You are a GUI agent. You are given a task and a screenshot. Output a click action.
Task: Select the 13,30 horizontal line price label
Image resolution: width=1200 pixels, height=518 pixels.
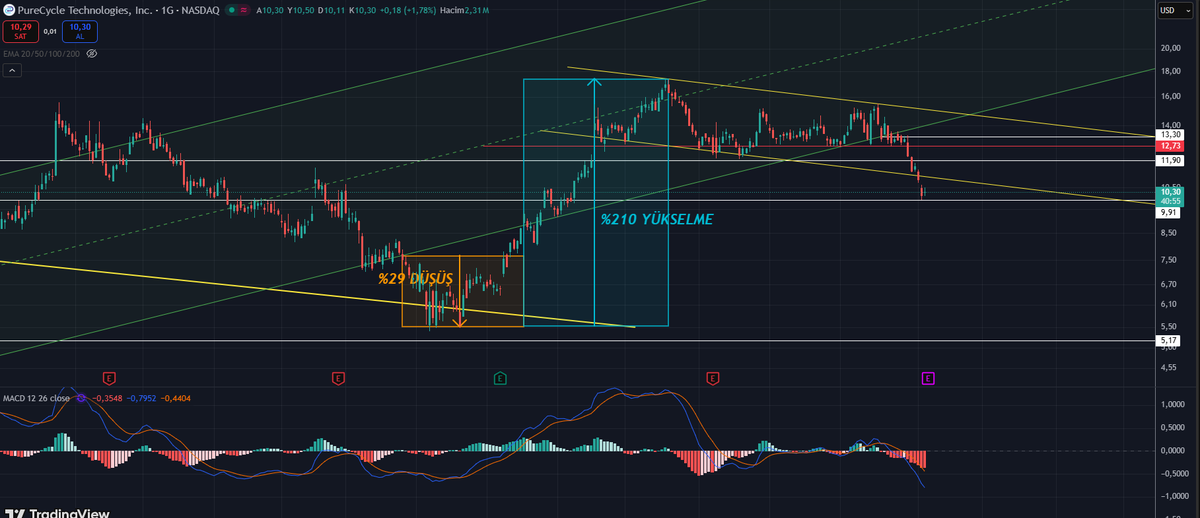(1168, 134)
